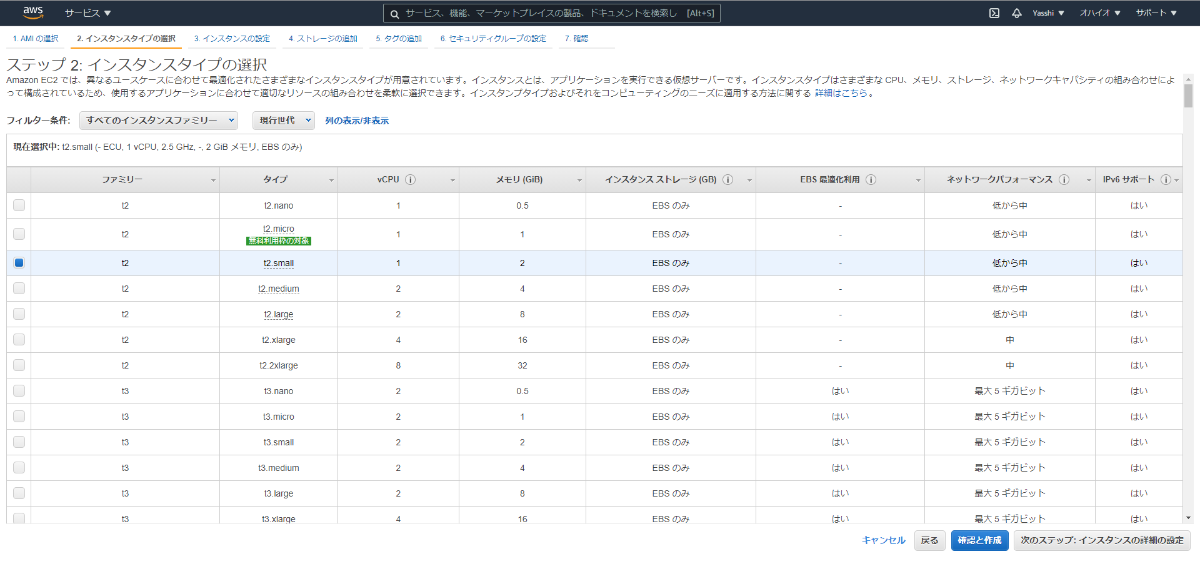Viewport: 1200px width, 564px height.
Task: Focus the AWS service search field
Action: (x=552, y=14)
